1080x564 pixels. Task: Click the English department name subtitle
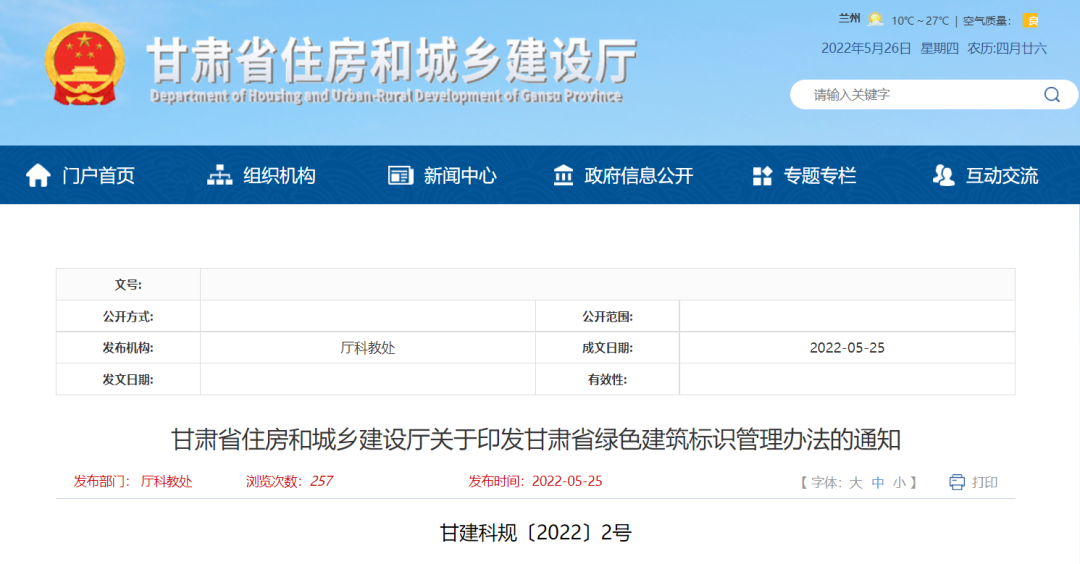tap(386, 96)
